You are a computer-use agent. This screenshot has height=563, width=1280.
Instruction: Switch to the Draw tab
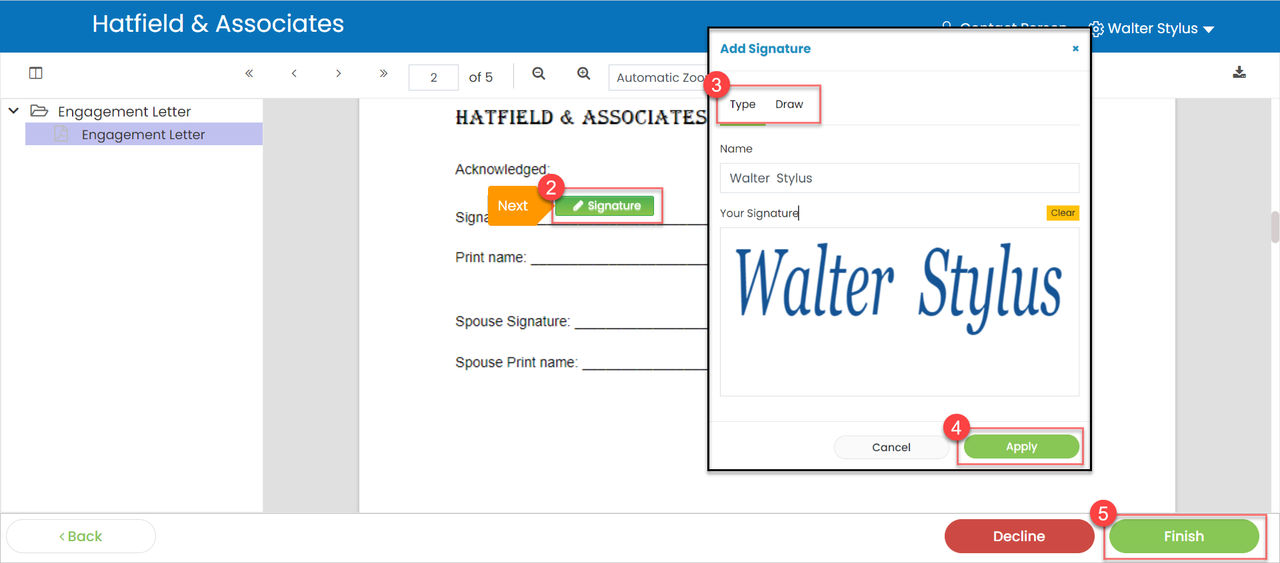point(789,104)
